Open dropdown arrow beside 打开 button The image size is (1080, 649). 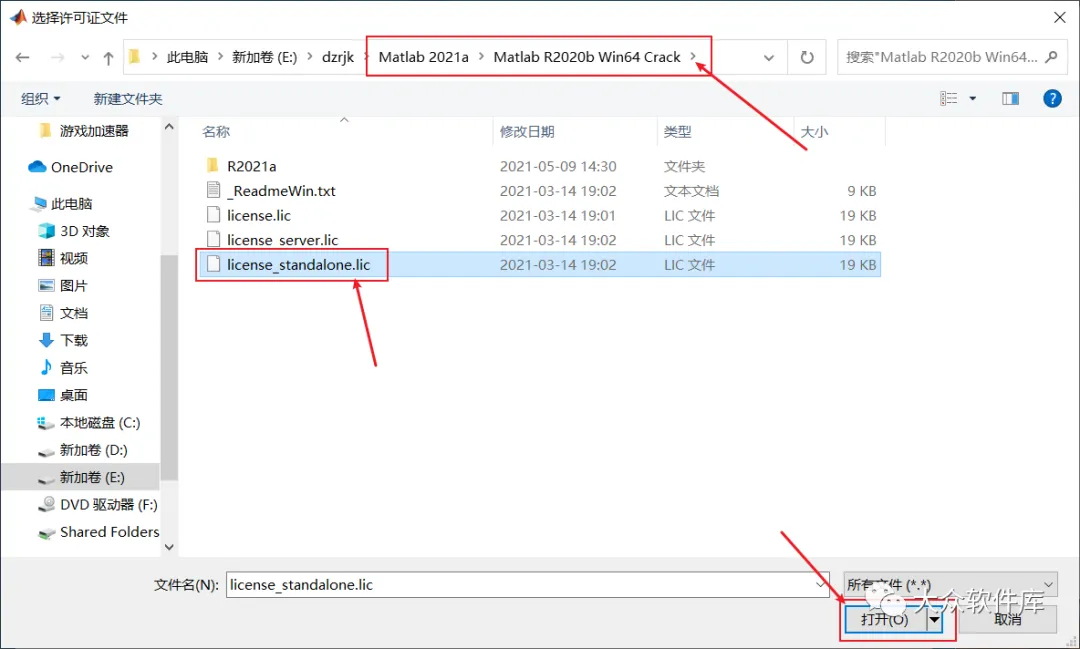point(935,619)
